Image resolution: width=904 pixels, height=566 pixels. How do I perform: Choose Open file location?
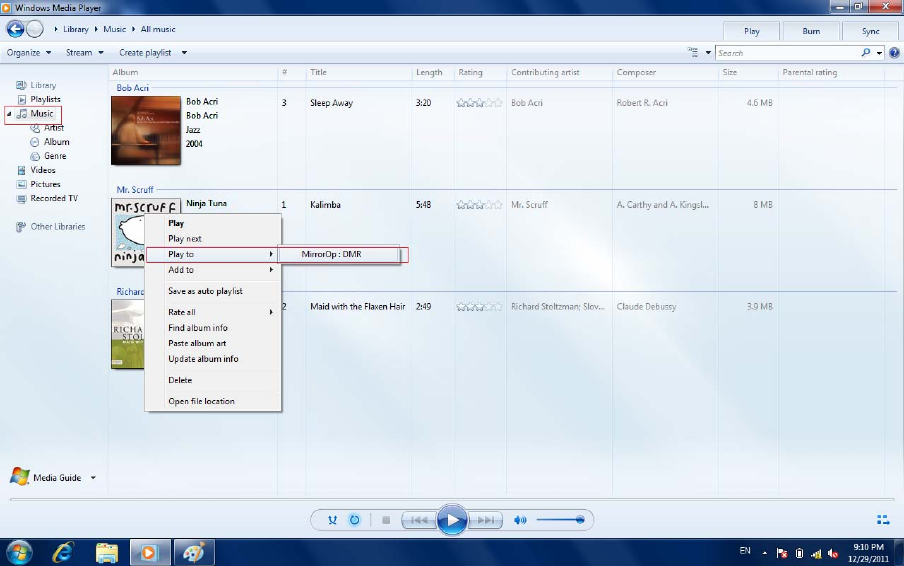point(213,401)
